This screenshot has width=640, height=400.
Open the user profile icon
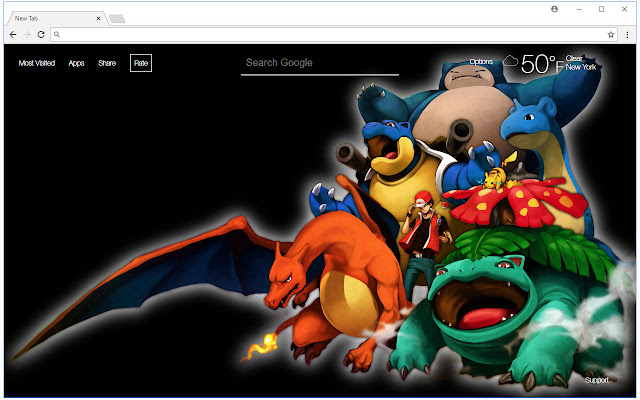pyautogui.click(x=554, y=9)
